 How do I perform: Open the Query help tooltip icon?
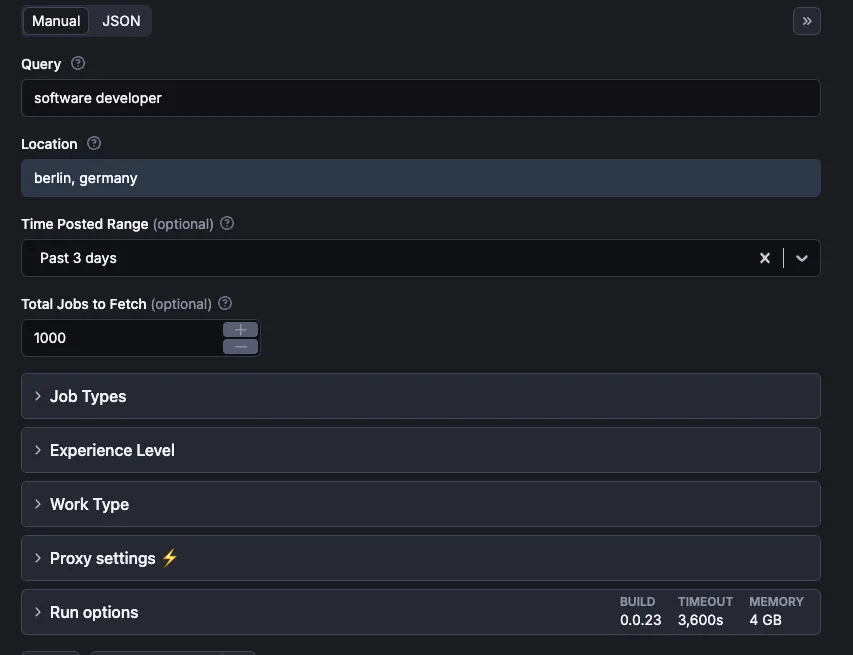pos(78,63)
